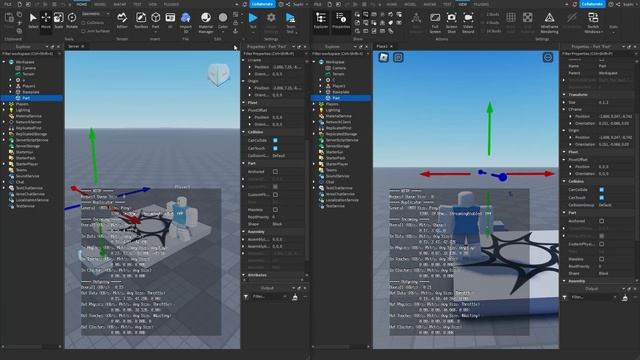
Task: Open HOME tab in left window
Action: click(82, 4)
